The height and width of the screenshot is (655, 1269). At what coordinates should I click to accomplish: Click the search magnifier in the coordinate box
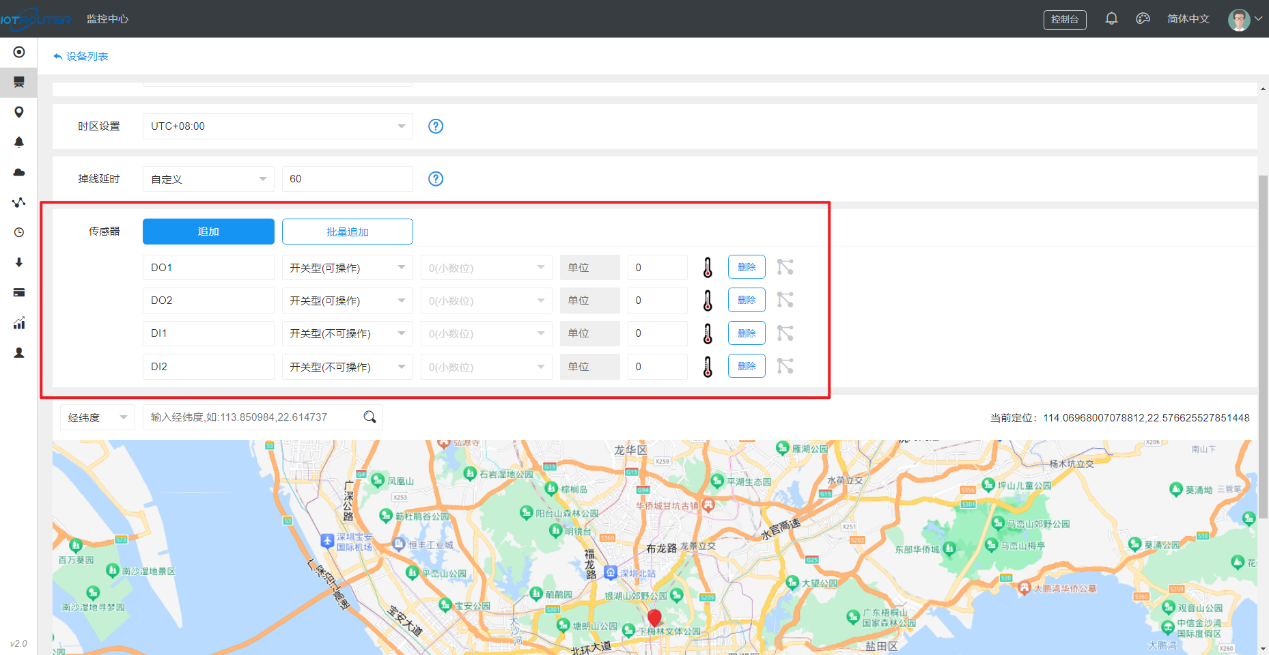coord(369,417)
